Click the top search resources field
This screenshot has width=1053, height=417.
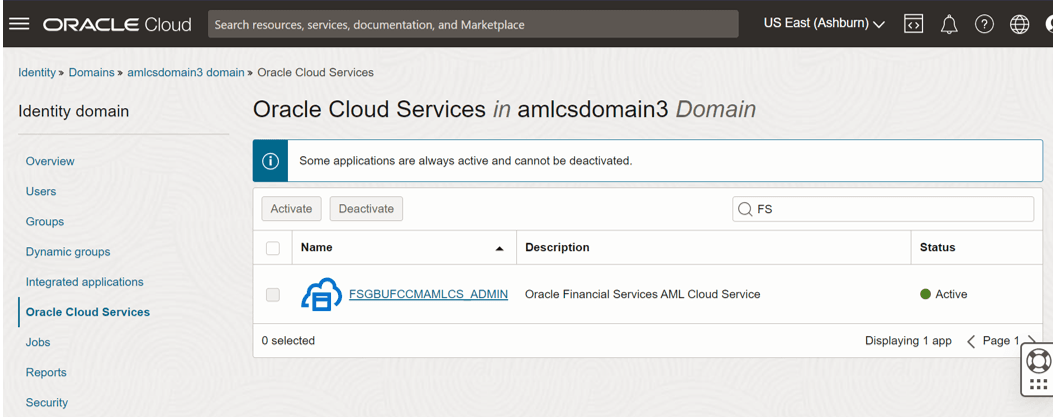(473, 24)
